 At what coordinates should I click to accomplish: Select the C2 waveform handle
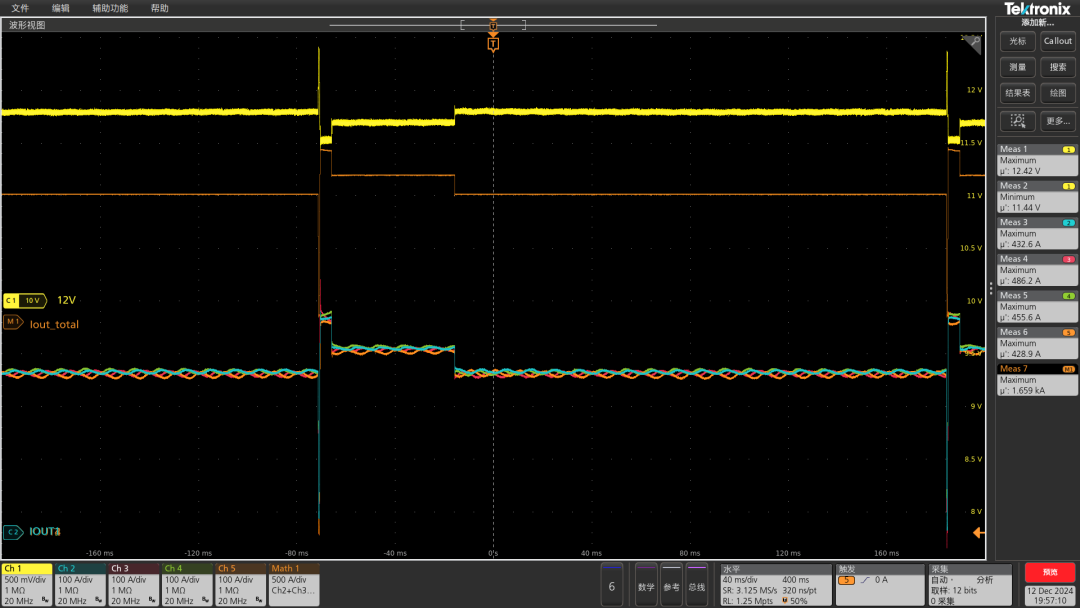(13, 532)
